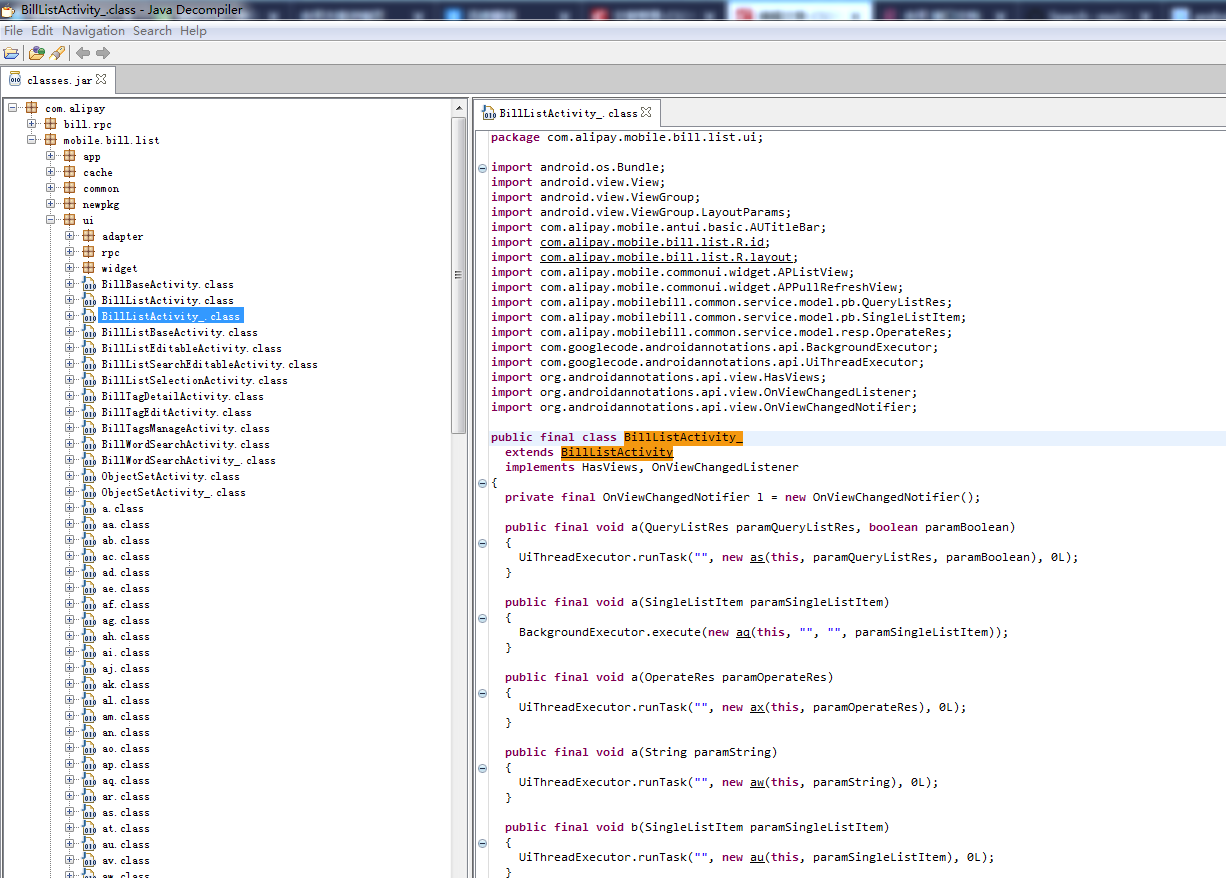The width and height of the screenshot is (1226, 878).
Task: Click the class file icon of BillWordSearchActivity.class
Action: 89,444
